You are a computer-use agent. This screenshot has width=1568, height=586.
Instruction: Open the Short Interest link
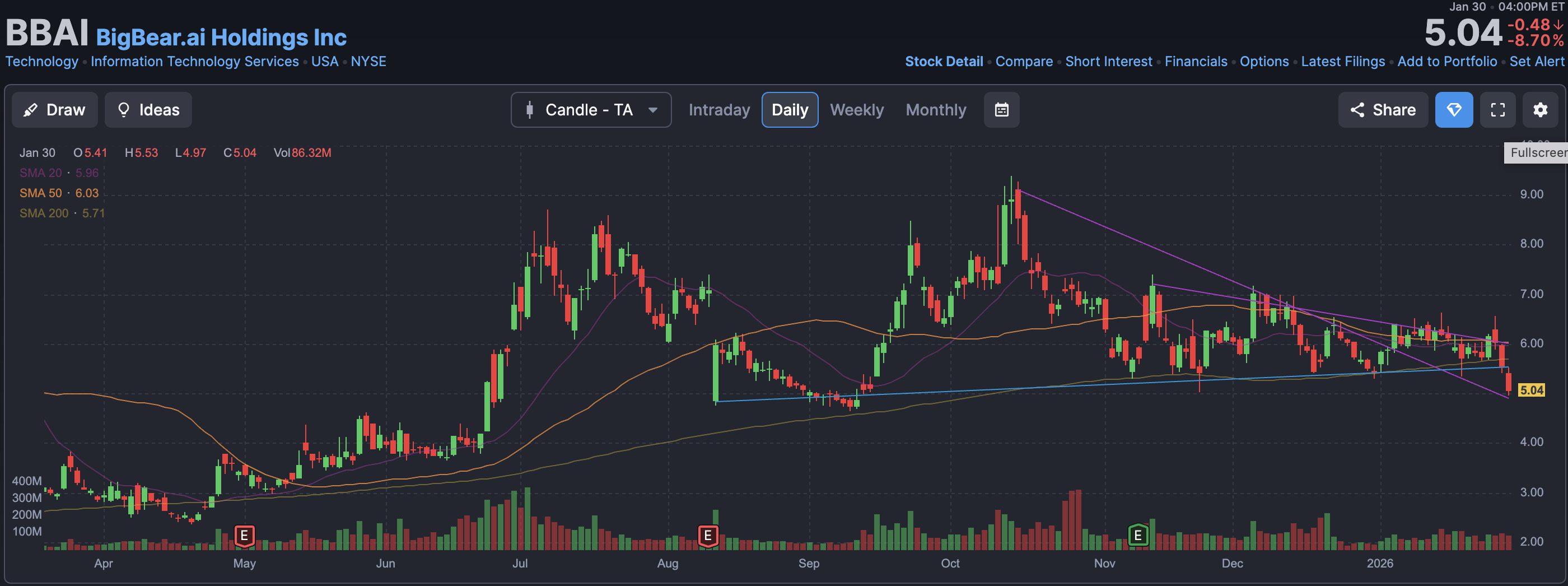1108,62
